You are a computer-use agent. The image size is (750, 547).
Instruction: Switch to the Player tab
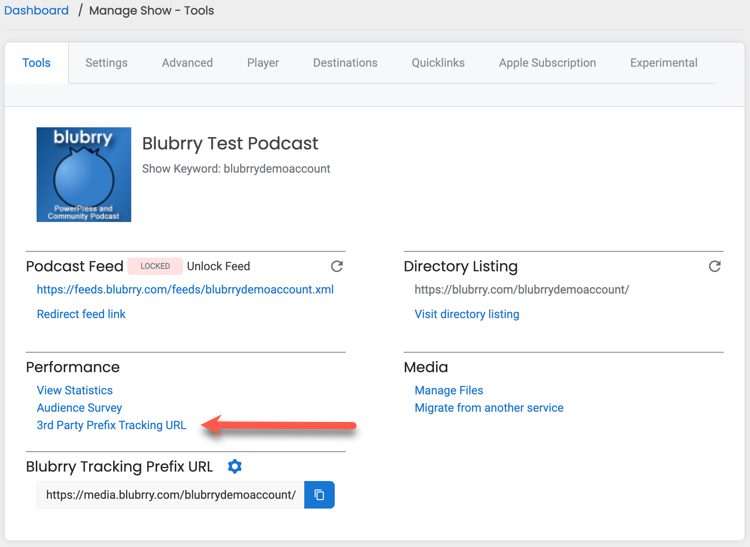(x=263, y=63)
